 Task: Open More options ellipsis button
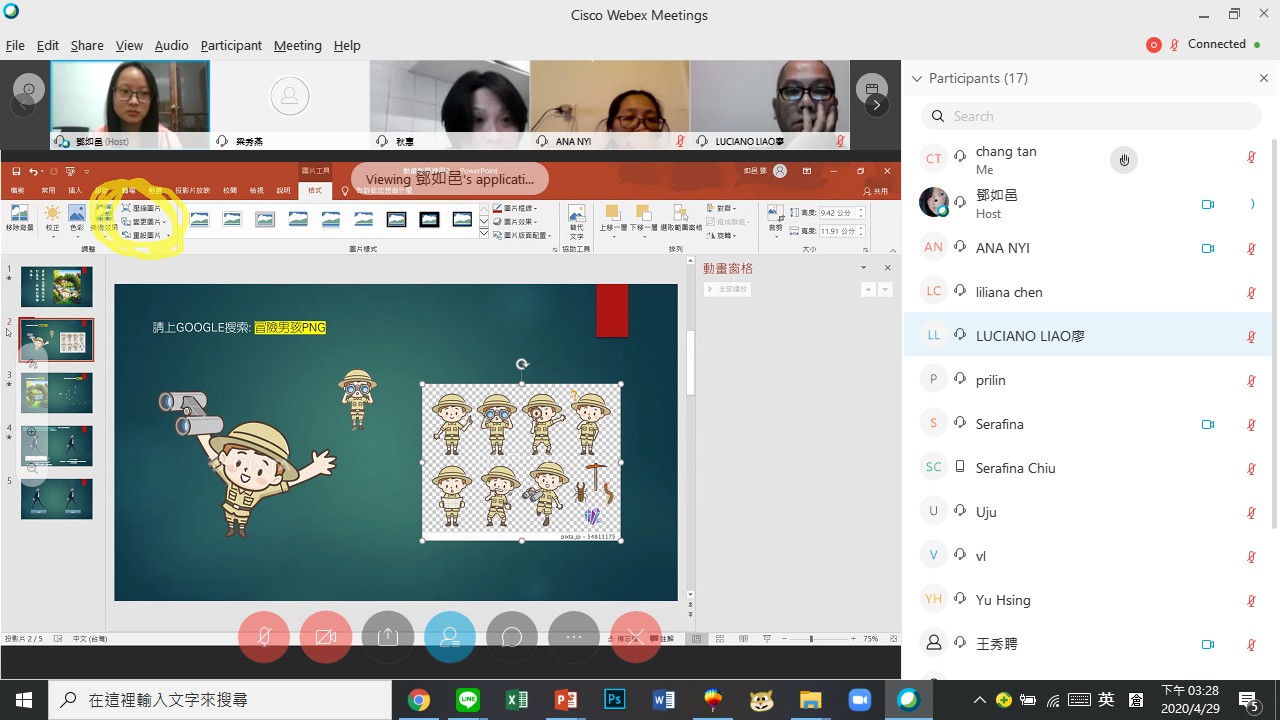coord(574,637)
